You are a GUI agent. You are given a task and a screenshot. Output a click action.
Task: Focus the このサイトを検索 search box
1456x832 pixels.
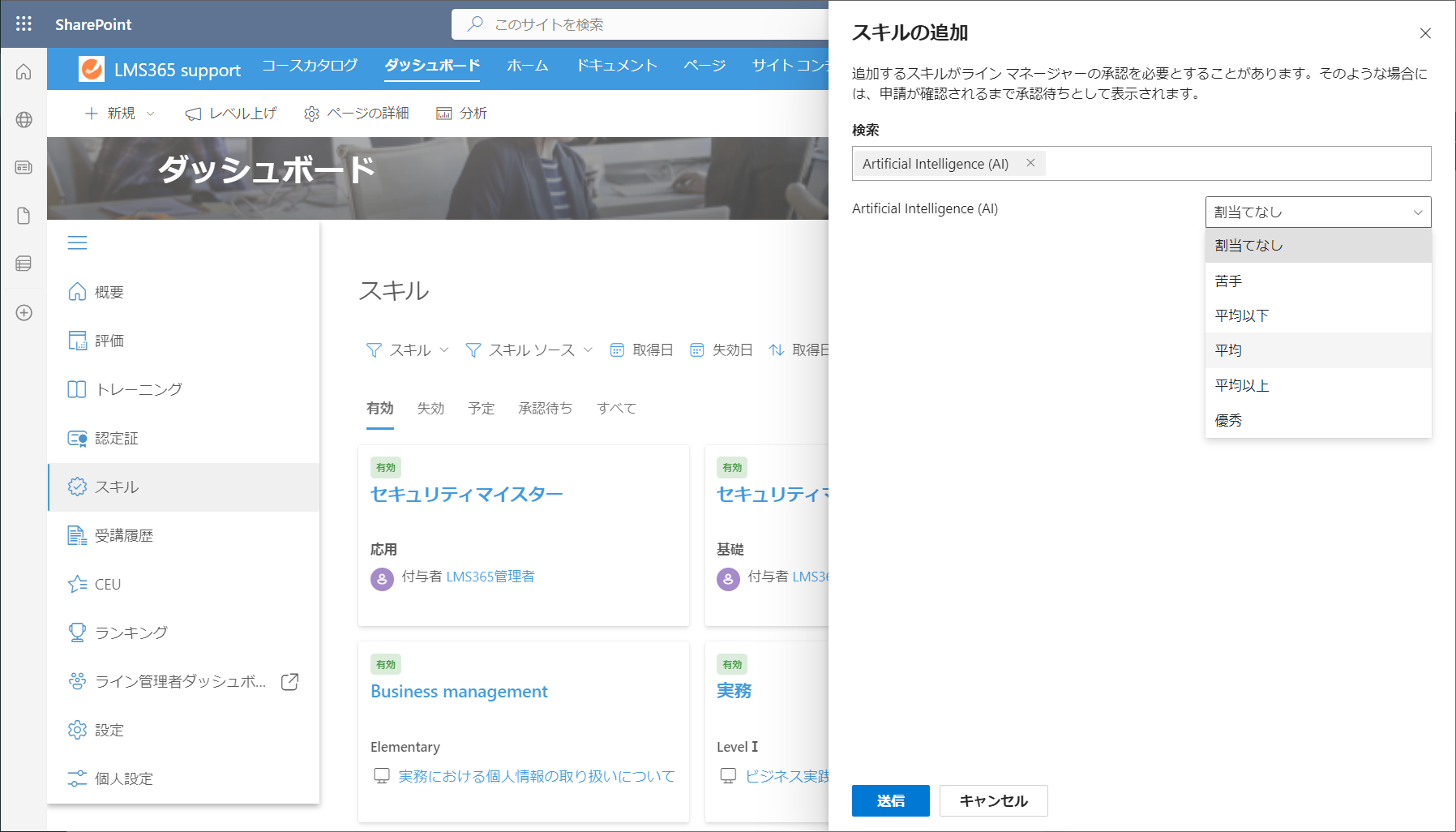[640, 24]
